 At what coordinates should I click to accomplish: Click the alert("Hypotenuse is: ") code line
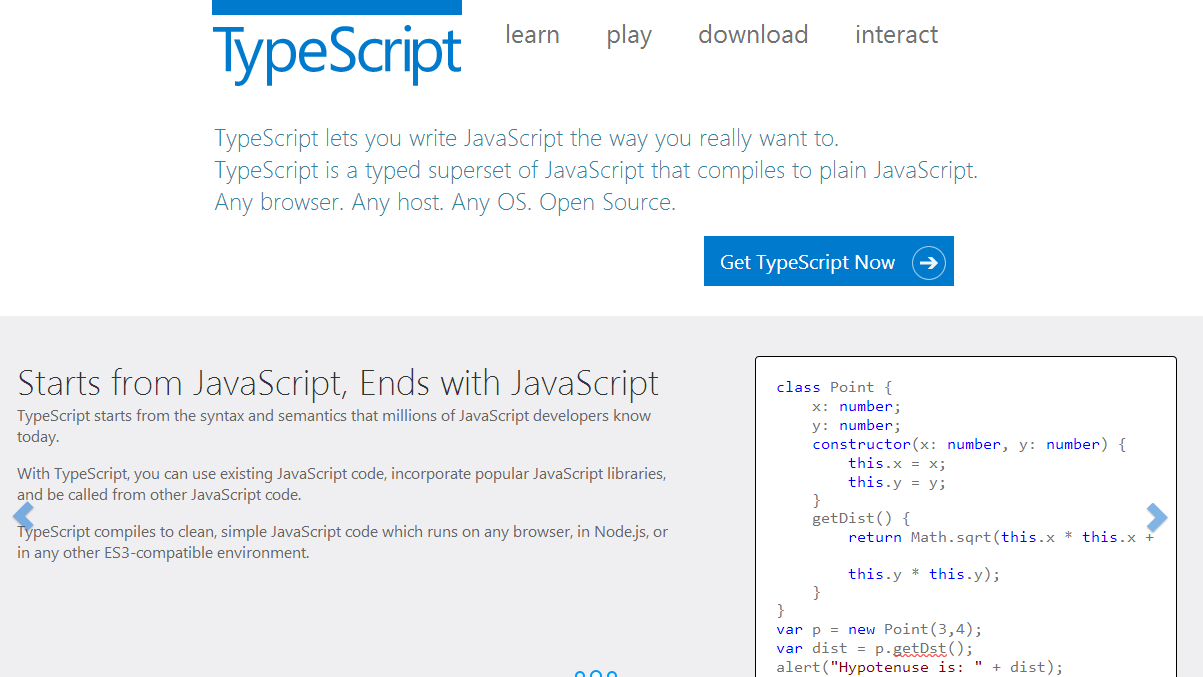(919, 667)
